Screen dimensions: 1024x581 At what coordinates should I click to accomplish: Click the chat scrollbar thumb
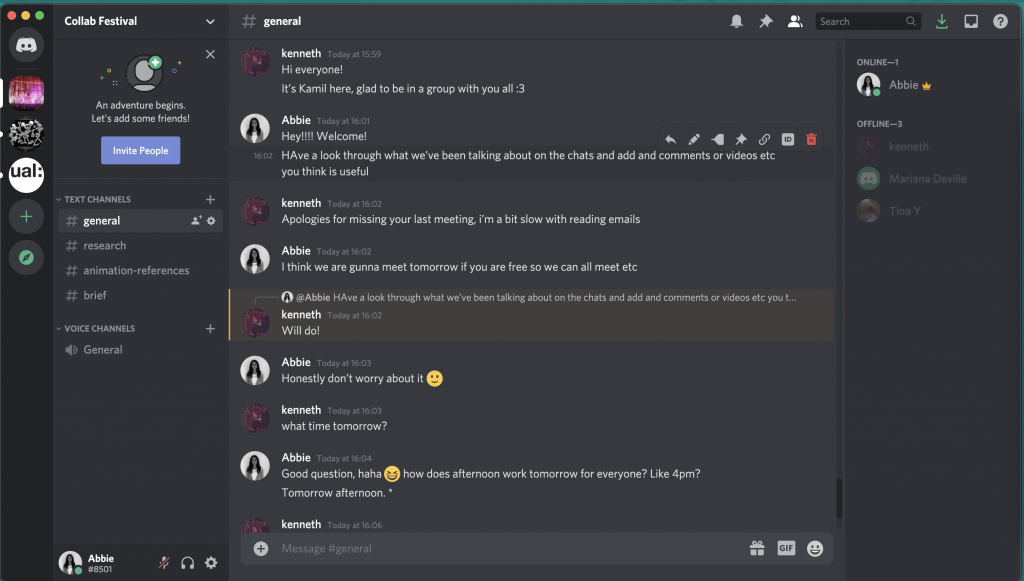point(838,497)
